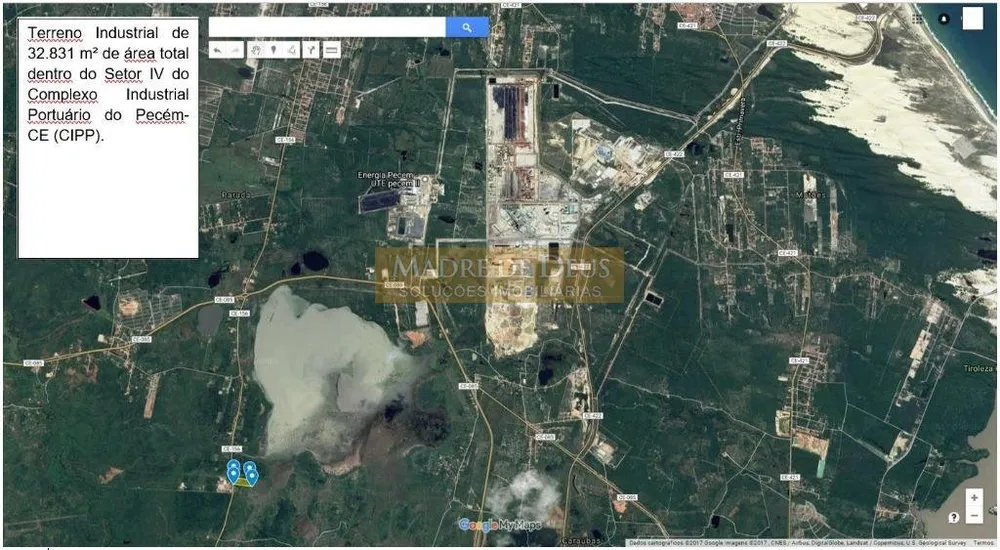Click the undo arrow in map toolbar
The width and height of the screenshot is (1000, 550).
click(217, 50)
